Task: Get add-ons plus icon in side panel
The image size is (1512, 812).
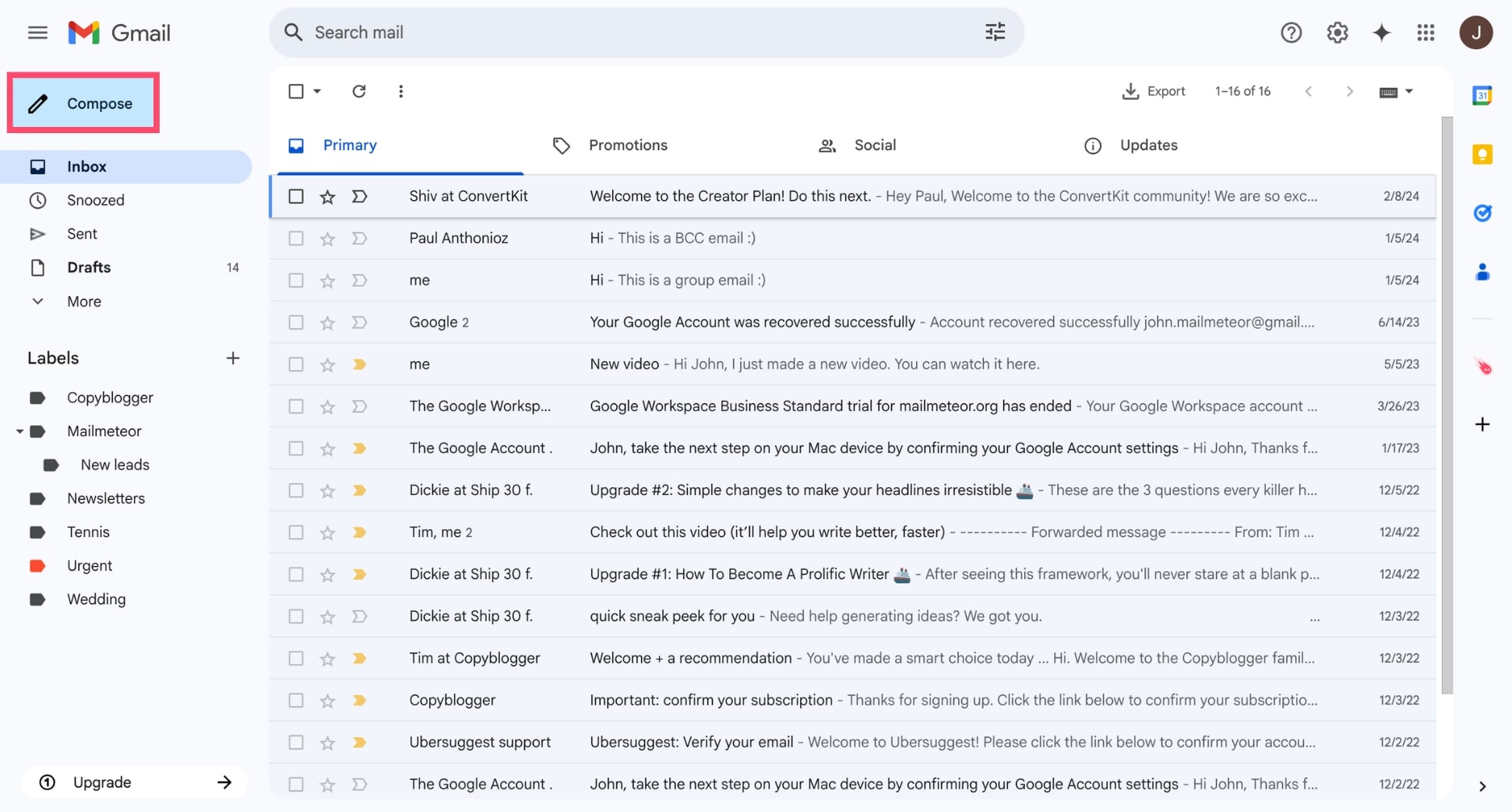Action: pos(1482,424)
